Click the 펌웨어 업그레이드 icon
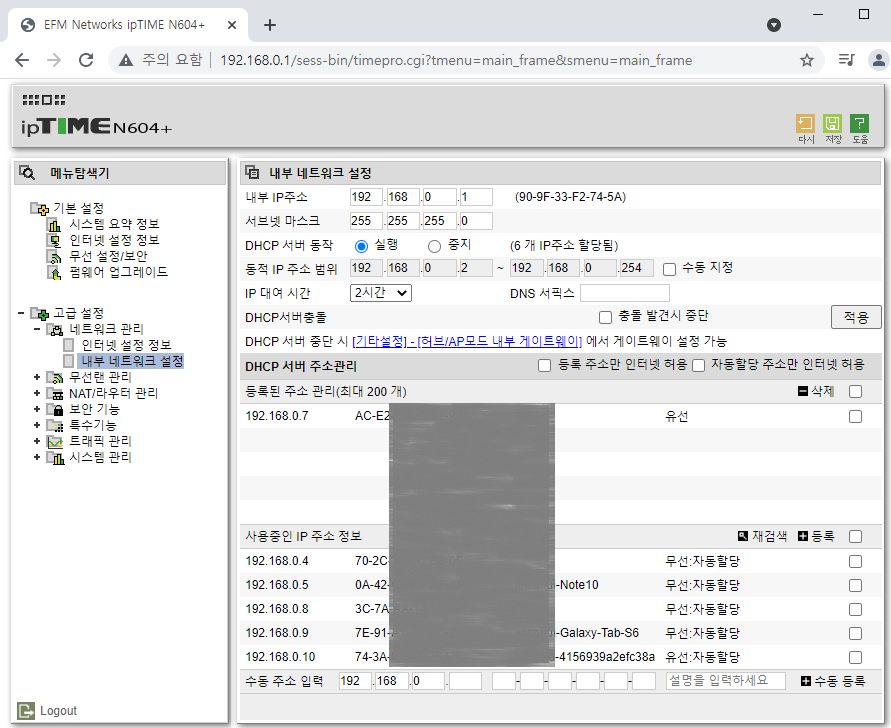The image size is (891, 728). click(x=54, y=272)
